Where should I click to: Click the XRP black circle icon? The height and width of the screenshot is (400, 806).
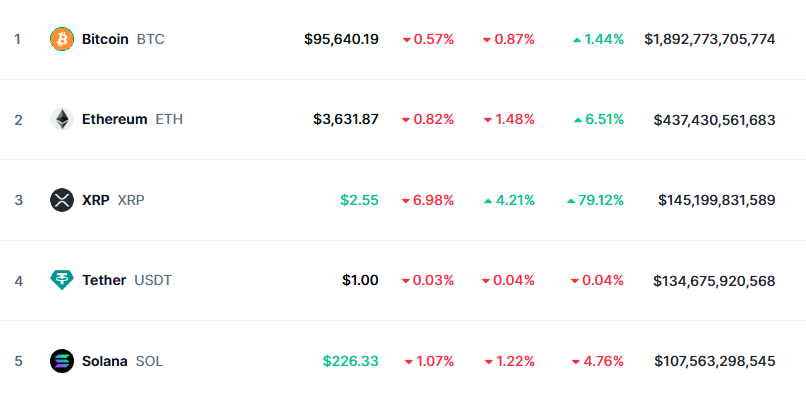tap(62, 200)
